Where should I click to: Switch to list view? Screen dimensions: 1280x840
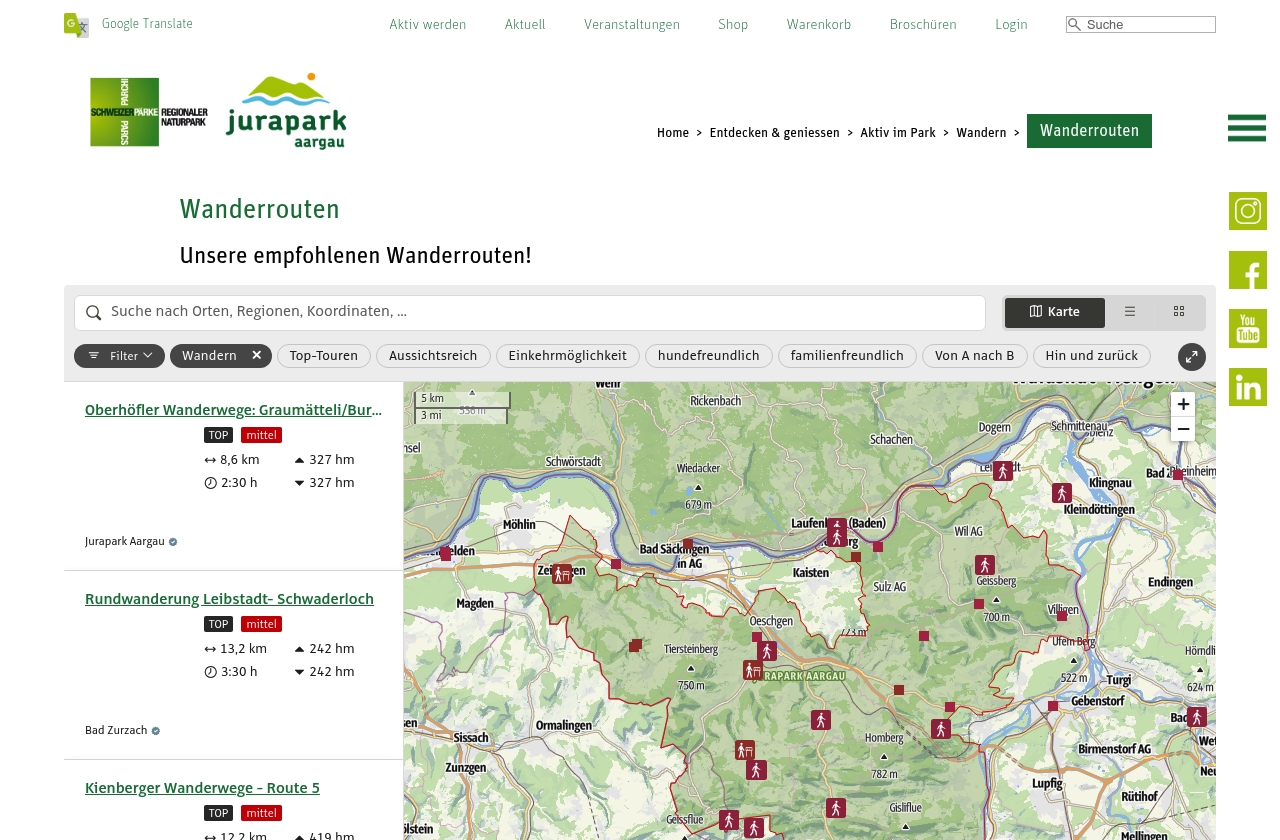[x=1130, y=312]
